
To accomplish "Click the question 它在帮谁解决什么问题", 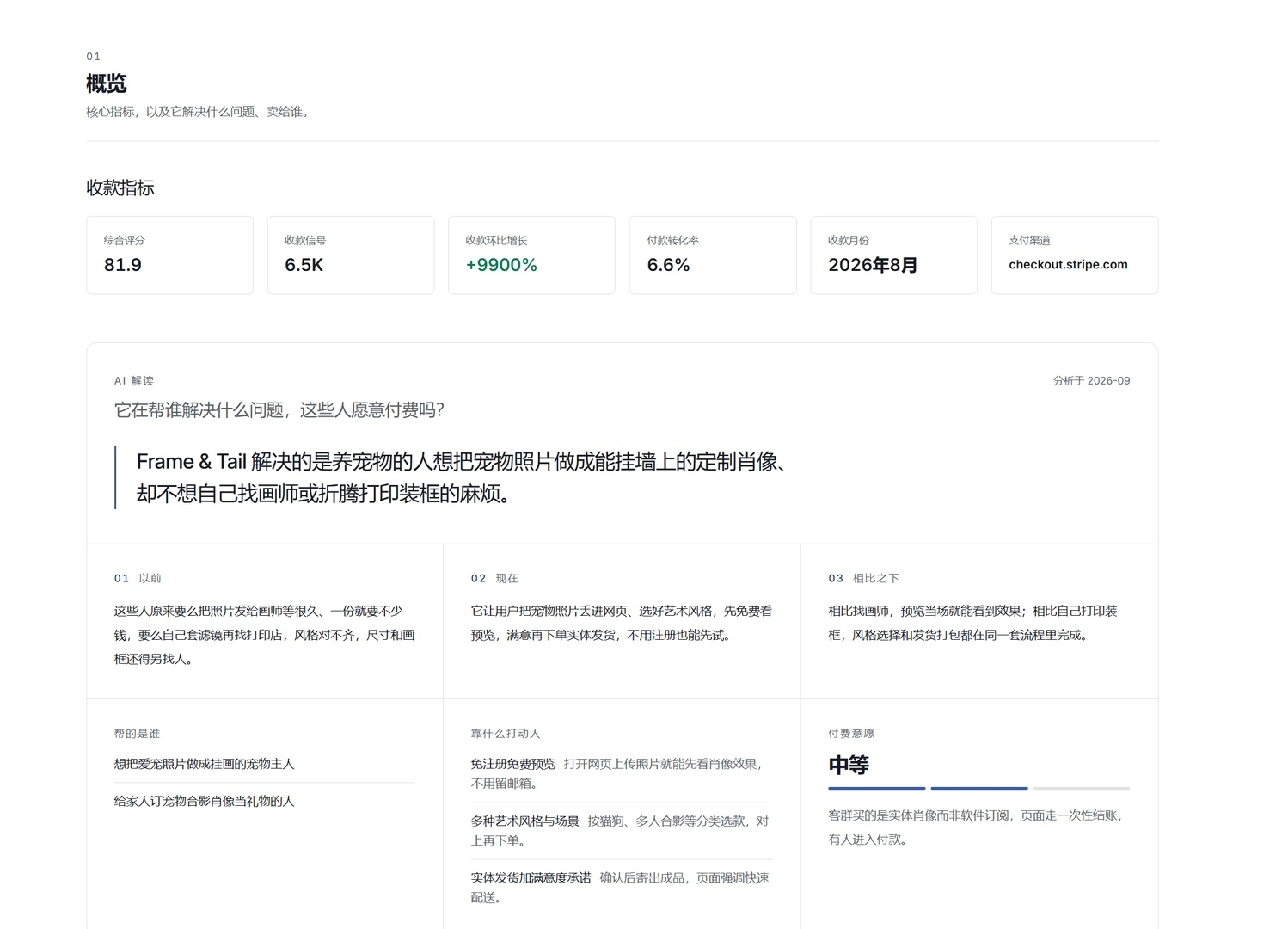I will click(279, 410).
